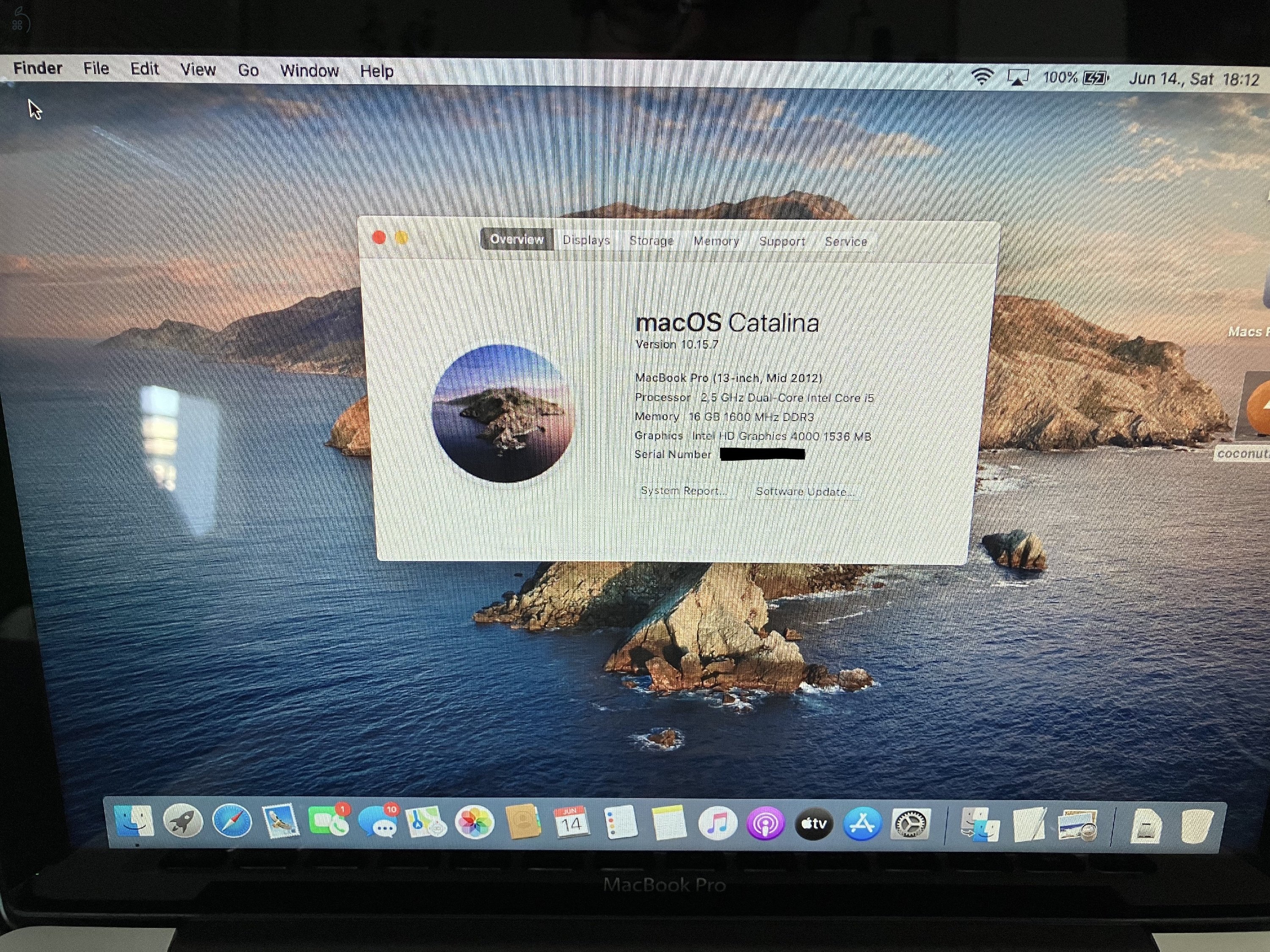Switch to the Service tab

[846, 242]
